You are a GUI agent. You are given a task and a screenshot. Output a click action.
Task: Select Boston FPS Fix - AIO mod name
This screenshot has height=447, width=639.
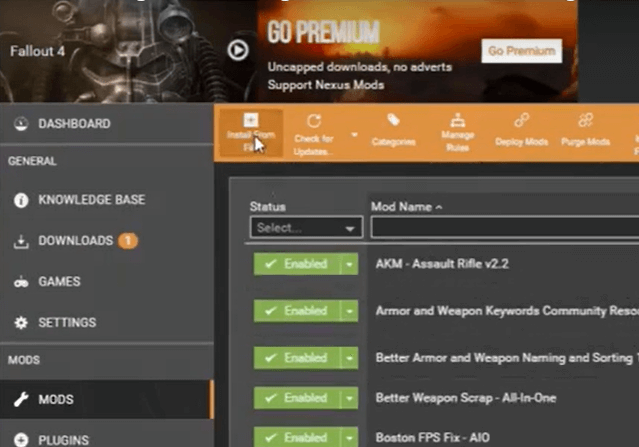[433, 438]
